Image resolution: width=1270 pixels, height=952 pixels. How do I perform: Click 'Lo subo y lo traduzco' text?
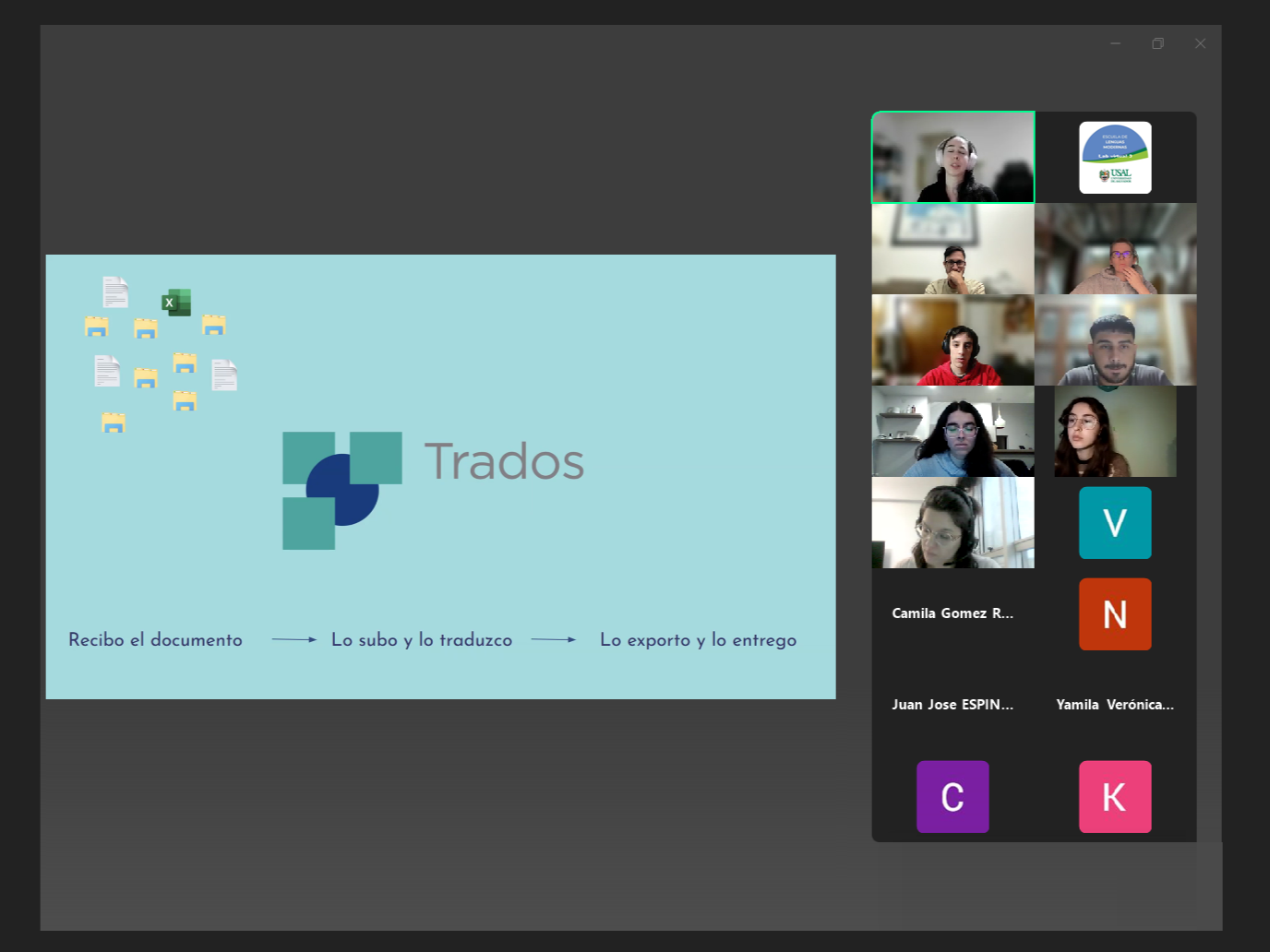coord(422,640)
